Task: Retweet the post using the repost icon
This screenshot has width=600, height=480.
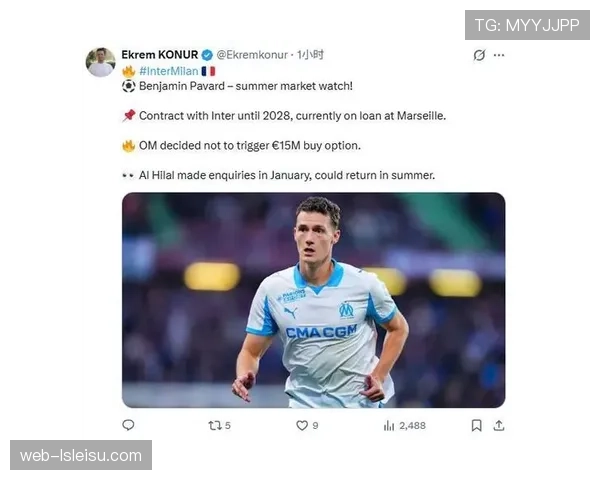Action: point(215,425)
